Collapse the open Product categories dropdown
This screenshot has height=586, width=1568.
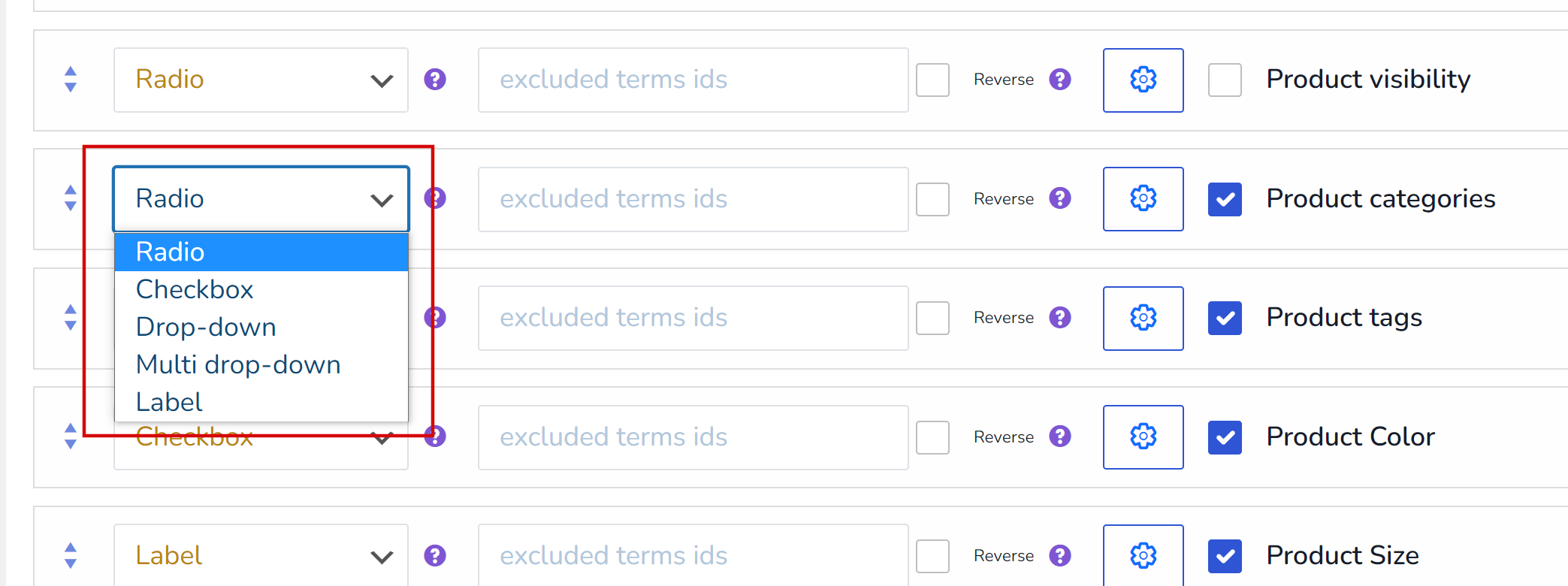[x=261, y=199]
